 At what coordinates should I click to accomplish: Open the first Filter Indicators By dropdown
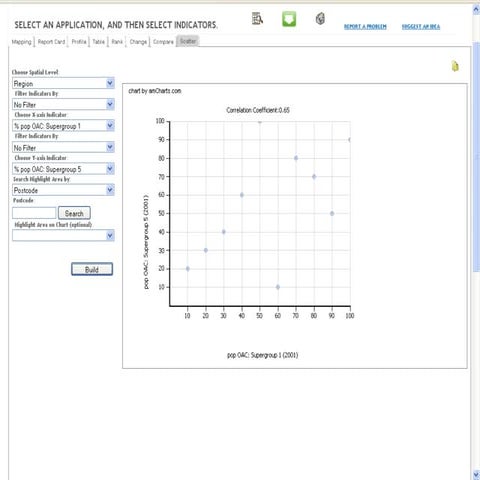coord(63,104)
